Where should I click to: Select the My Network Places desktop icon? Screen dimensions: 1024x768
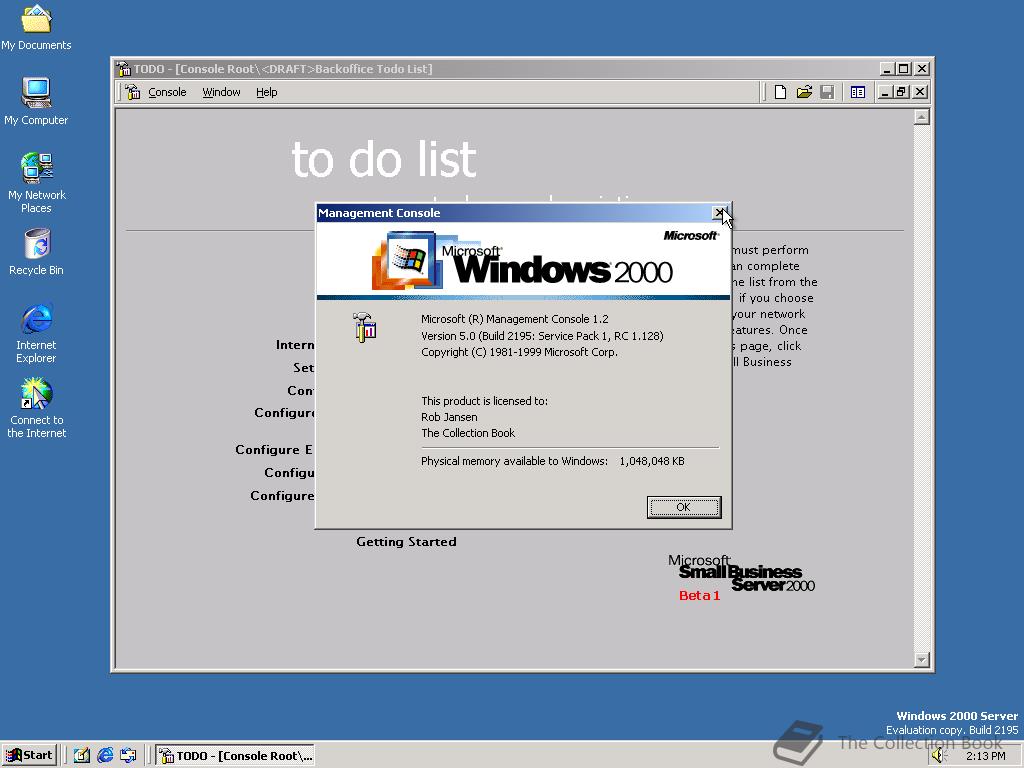point(37,183)
